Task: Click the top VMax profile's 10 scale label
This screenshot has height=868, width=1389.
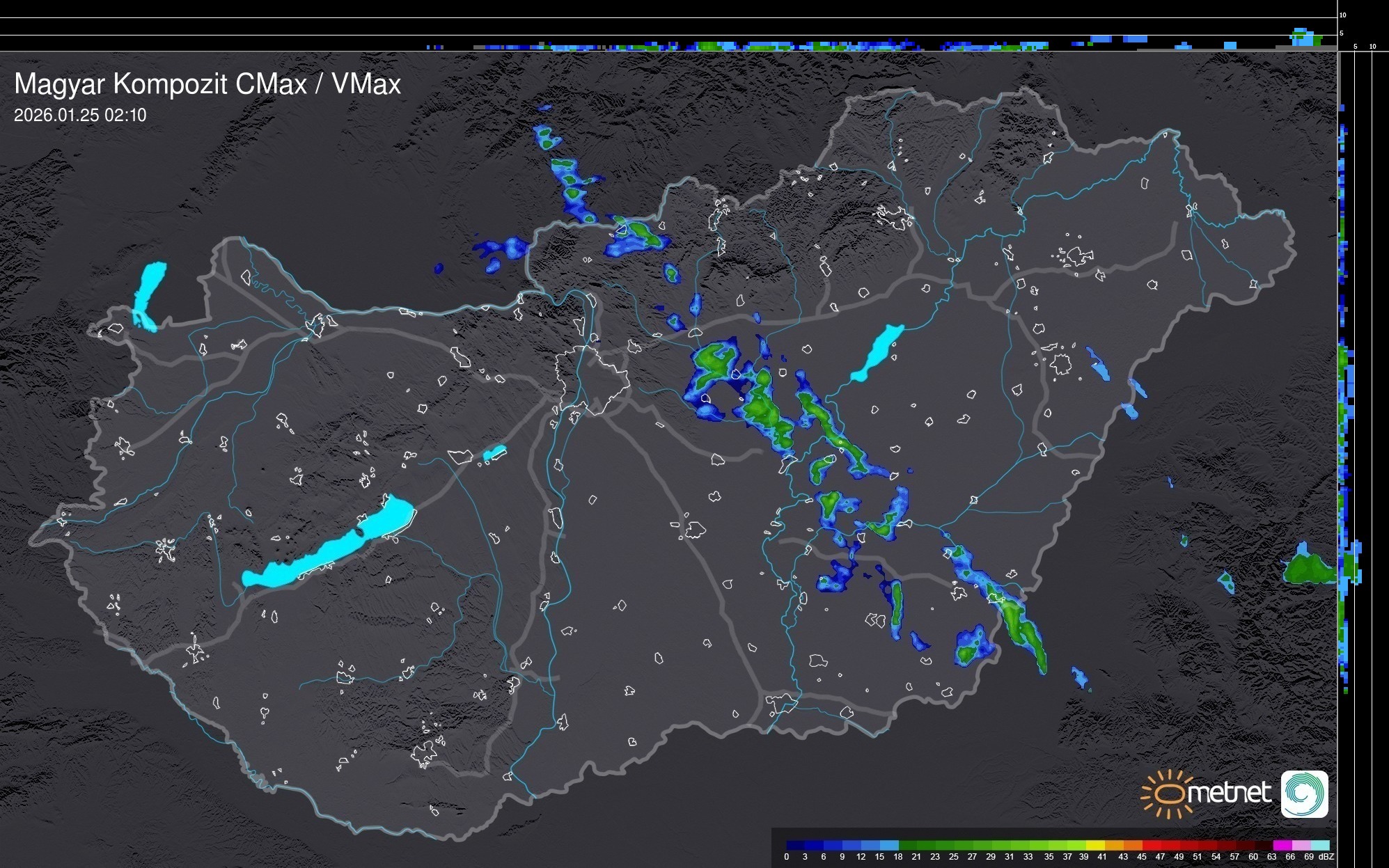Action: (x=1342, y=15)
